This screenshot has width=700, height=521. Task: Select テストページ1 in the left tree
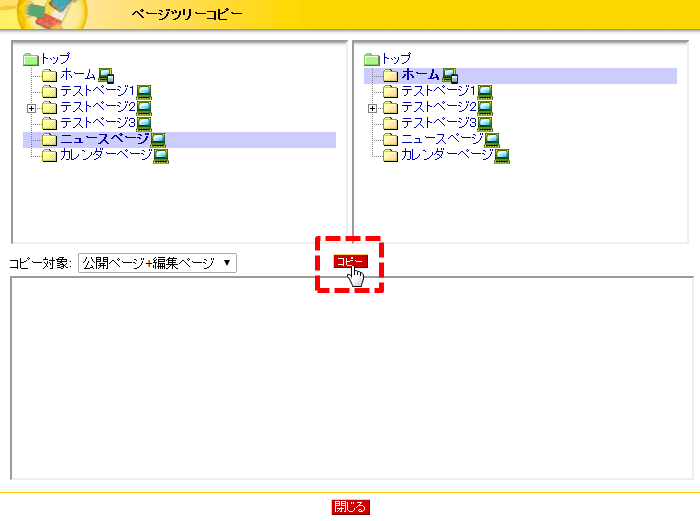(x=97, y=91)
